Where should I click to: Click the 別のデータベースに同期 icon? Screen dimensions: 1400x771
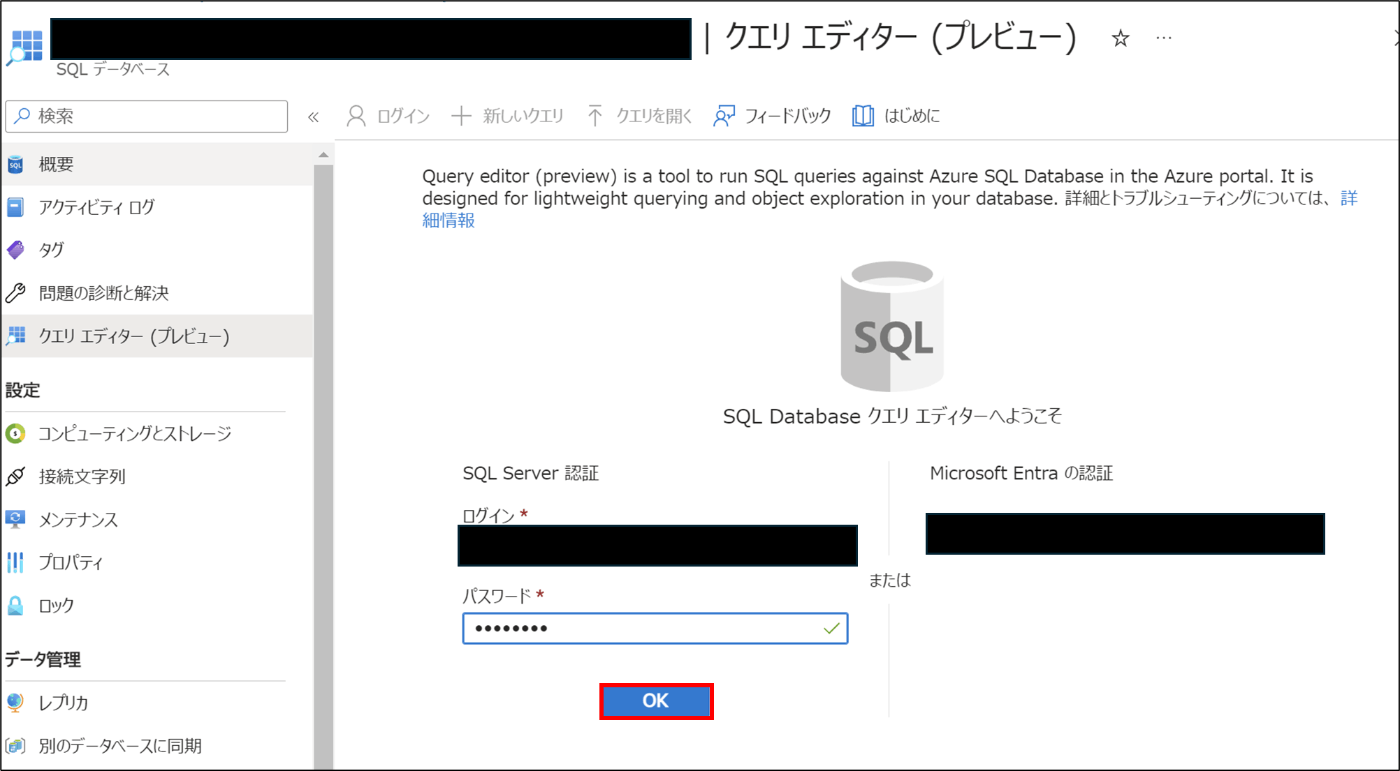15,746
